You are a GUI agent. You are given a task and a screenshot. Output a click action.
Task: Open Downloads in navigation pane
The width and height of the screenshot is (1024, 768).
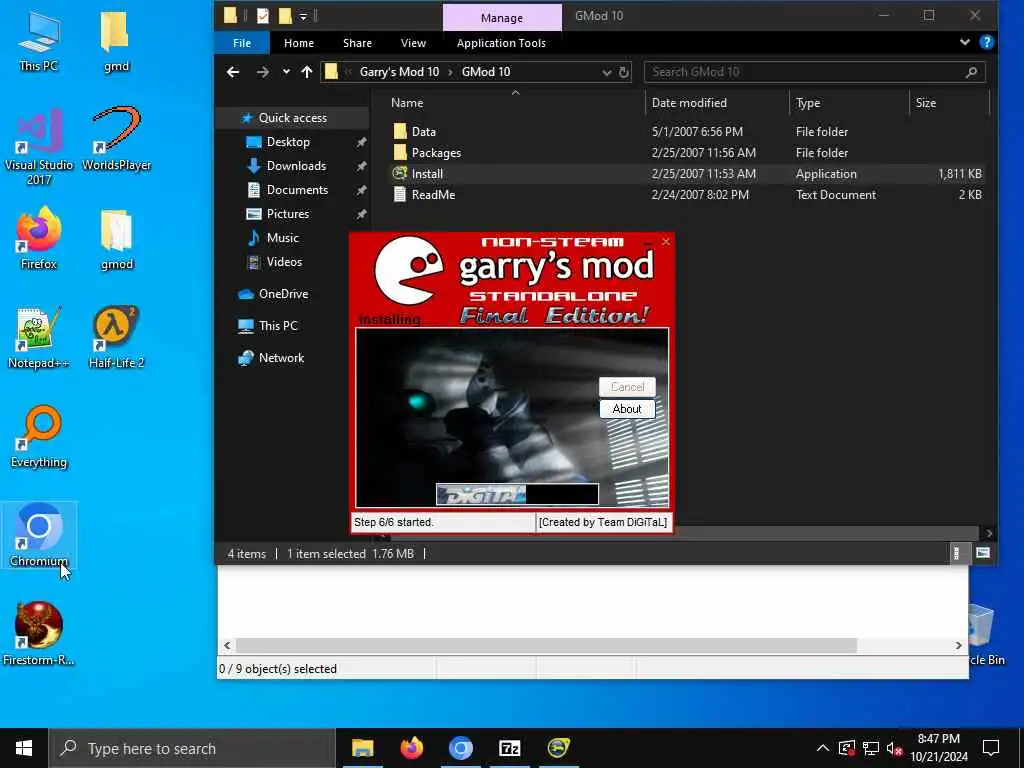(296, 166)
